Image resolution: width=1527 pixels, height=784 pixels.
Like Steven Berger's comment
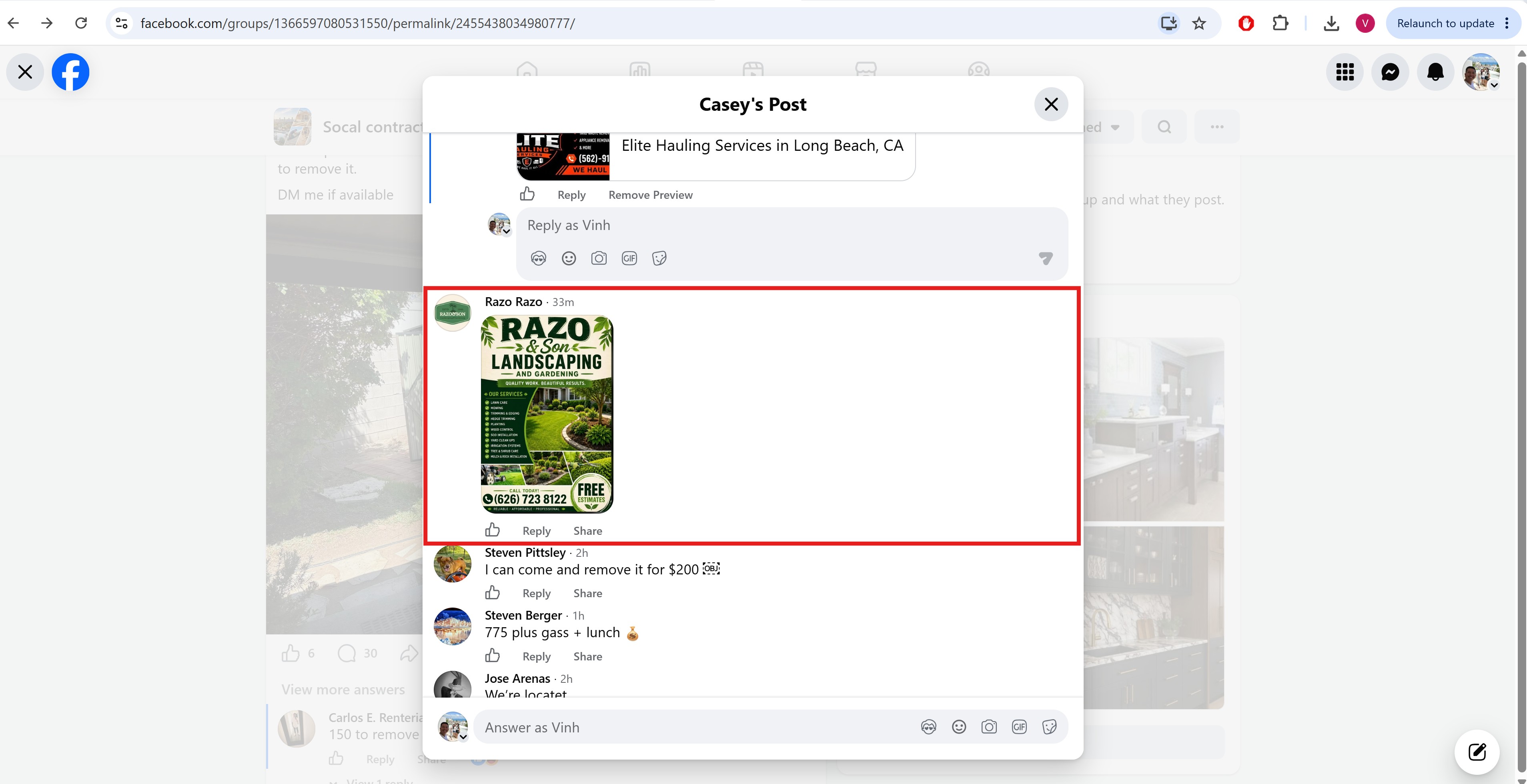pyautogui.click(x=492, y=656)
